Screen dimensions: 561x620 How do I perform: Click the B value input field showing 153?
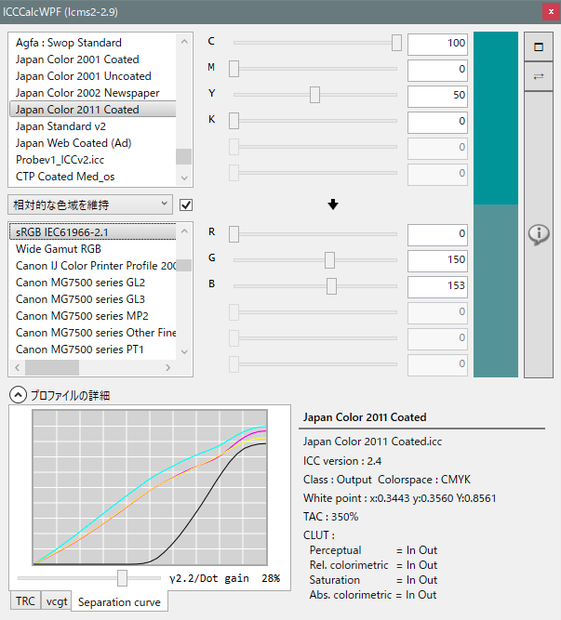437,286
